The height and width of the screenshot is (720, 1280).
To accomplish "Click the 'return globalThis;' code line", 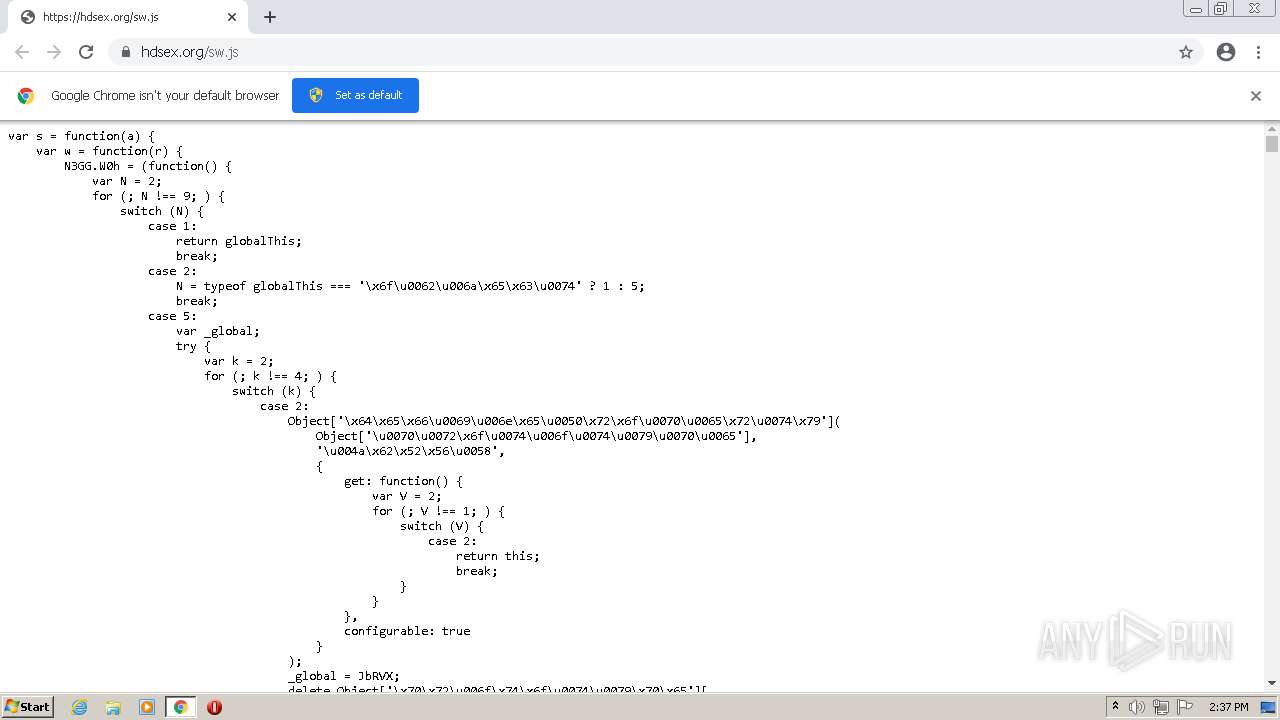I will pos(238,241).
